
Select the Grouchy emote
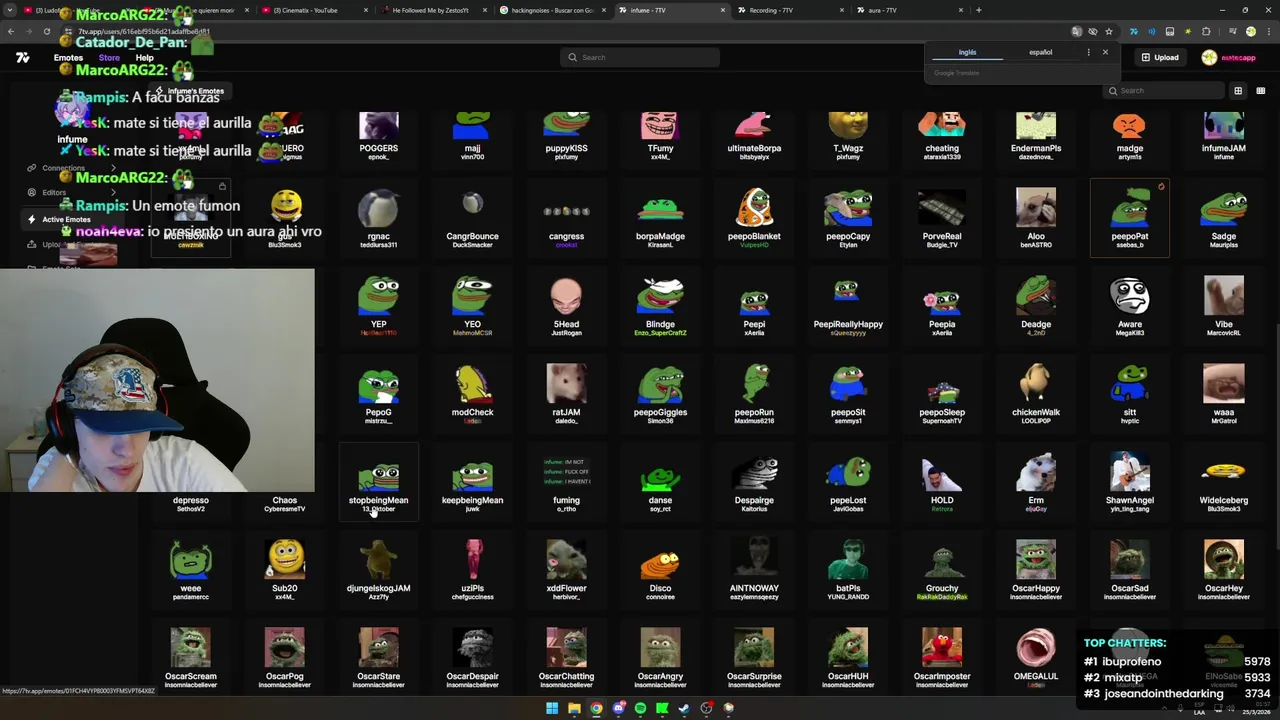click(942, 570)
